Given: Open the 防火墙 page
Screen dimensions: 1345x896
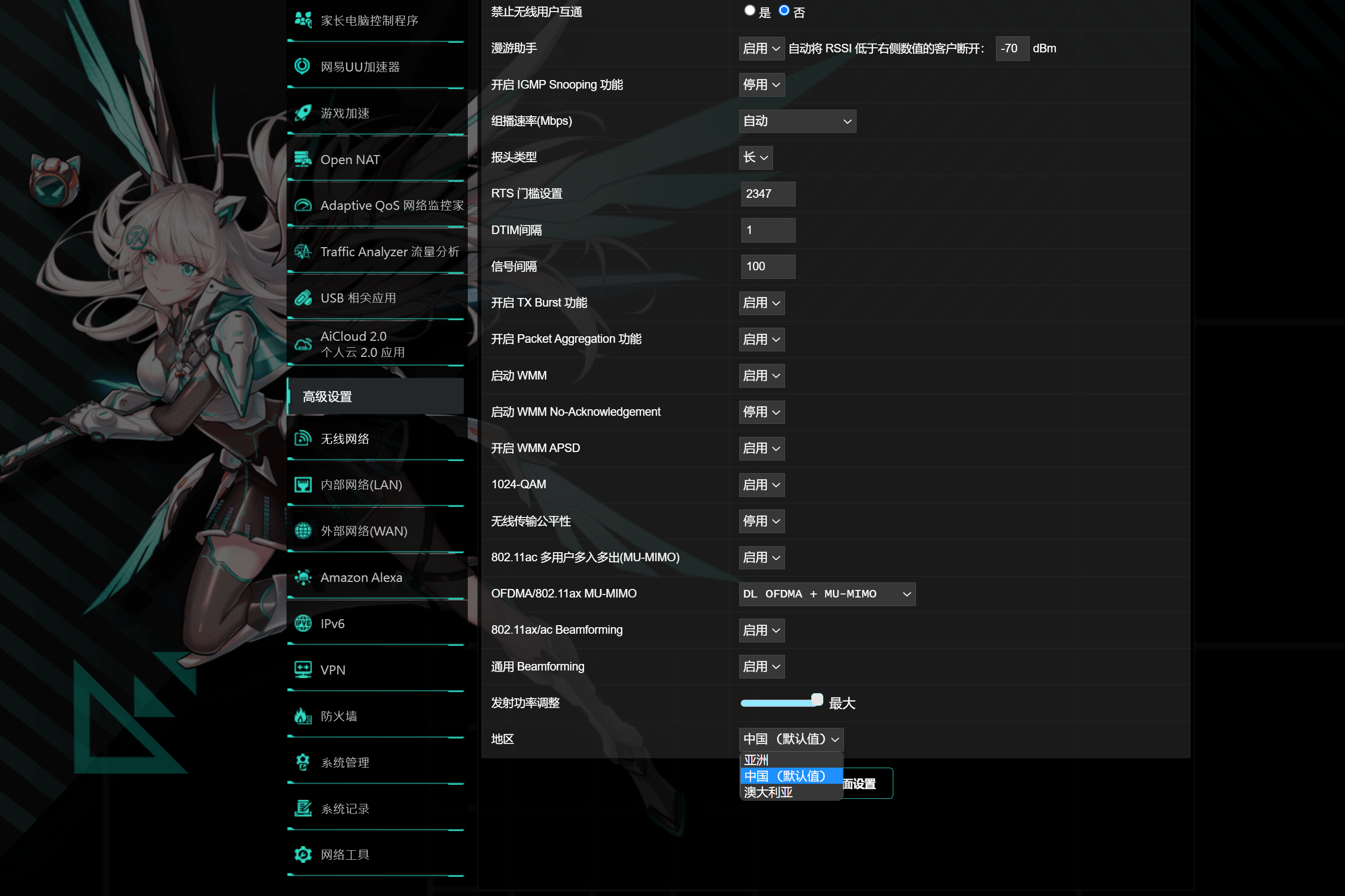Looking at the screenshot, I should [x=375, y=716].
